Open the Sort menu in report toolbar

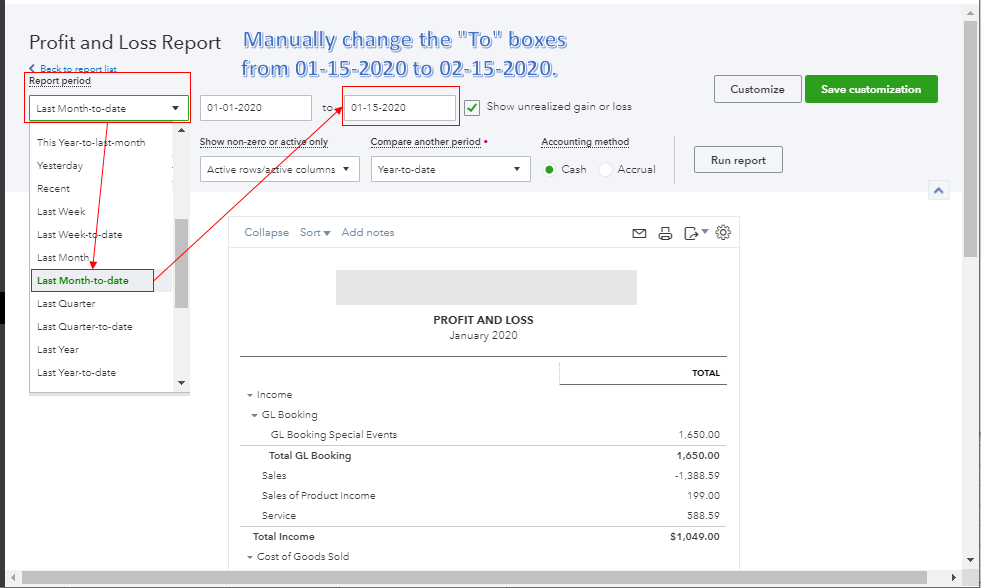click(315, 233)
